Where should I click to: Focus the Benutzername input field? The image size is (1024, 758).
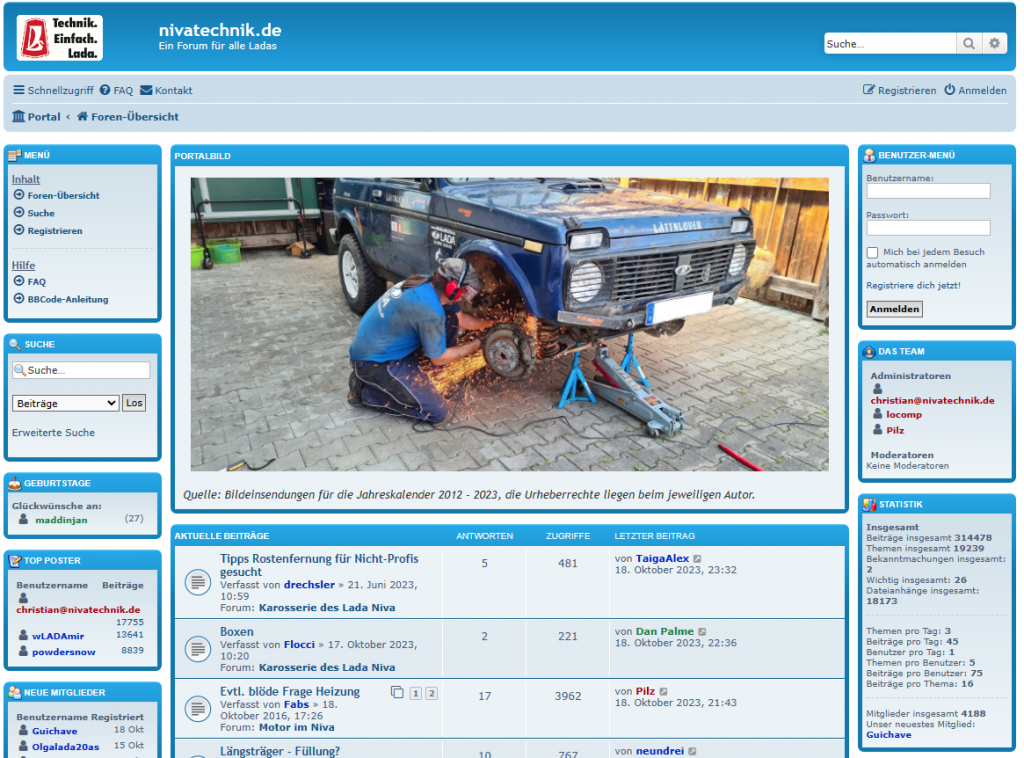pos(928,191)
